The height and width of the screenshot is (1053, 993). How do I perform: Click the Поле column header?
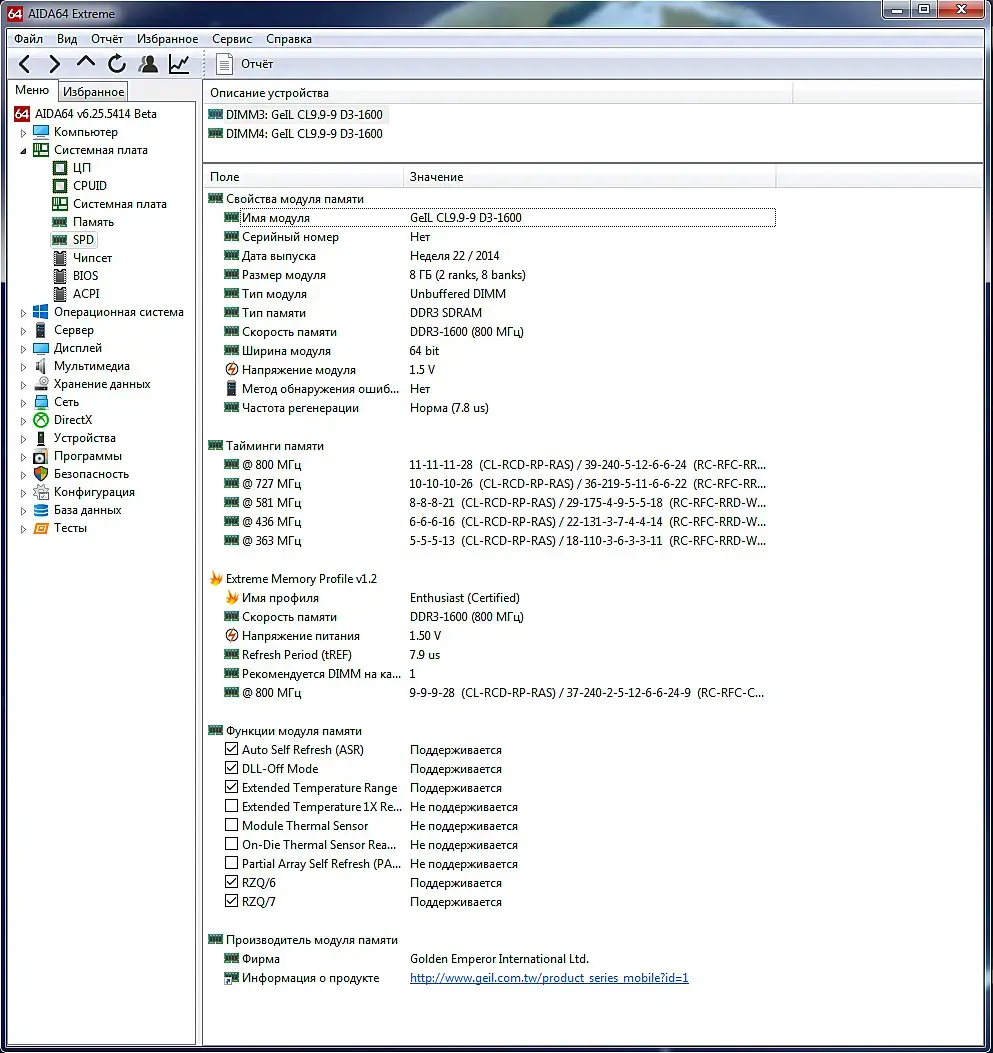303,177
